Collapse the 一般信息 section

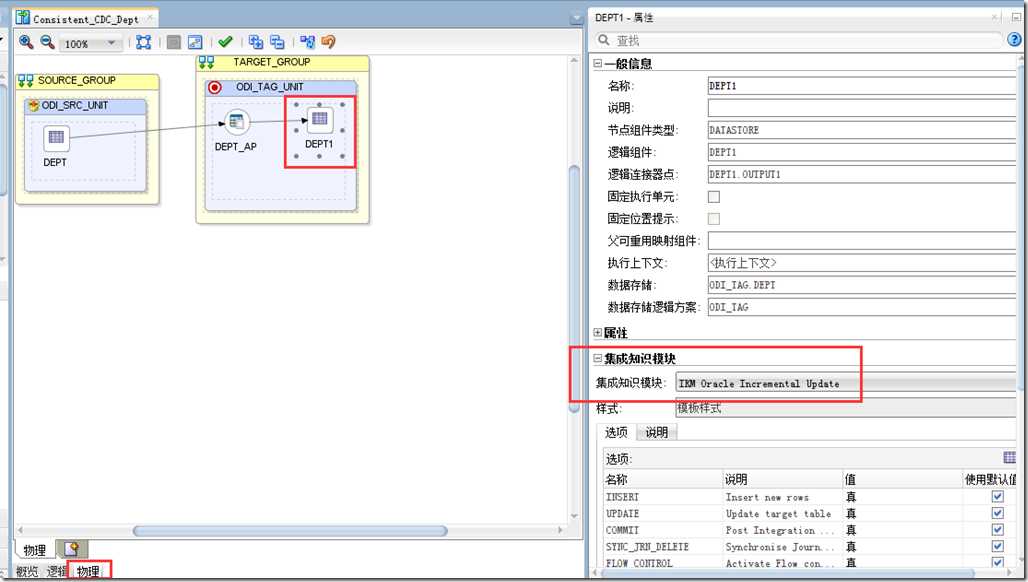point(597,64)
